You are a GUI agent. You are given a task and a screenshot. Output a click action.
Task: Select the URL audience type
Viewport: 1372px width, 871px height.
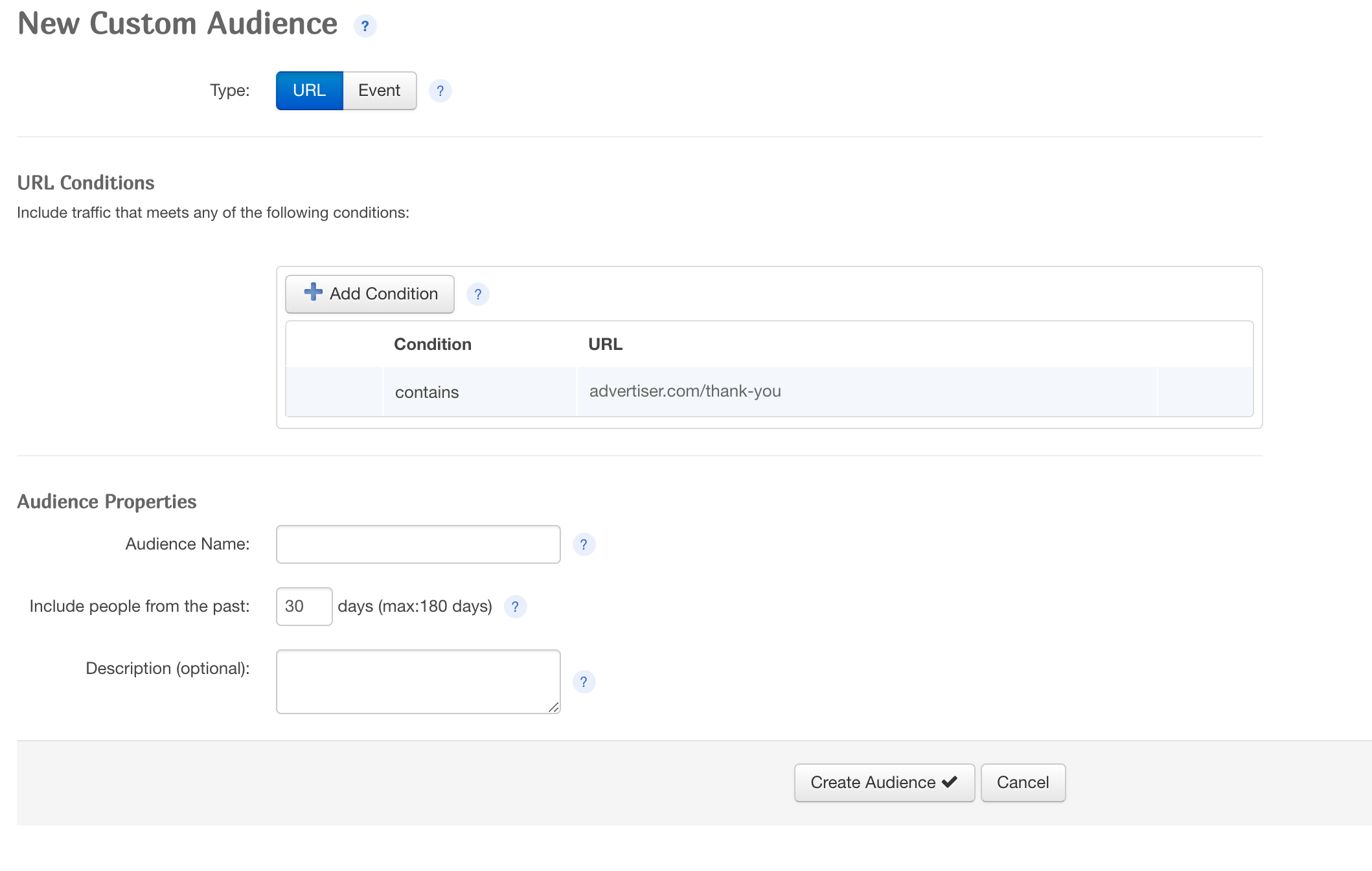click(x=310, y=91)
